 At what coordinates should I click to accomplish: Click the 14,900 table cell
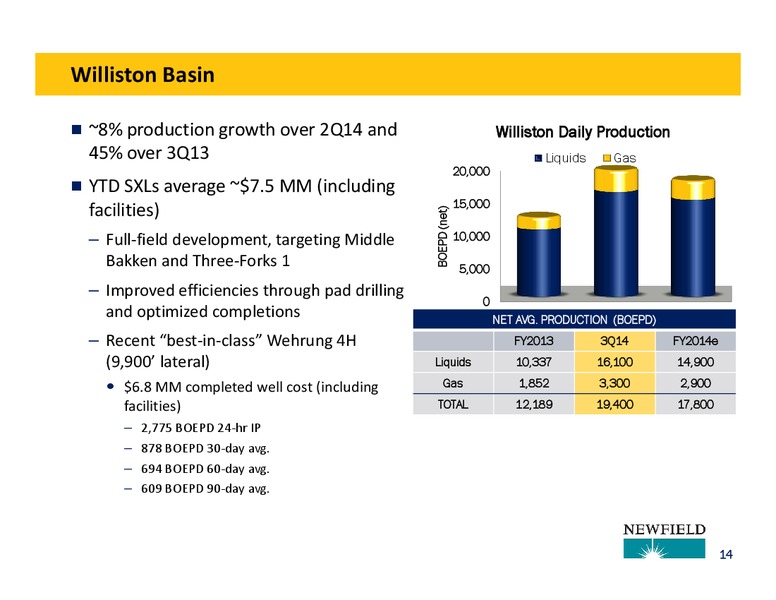(x=695, y=362)
